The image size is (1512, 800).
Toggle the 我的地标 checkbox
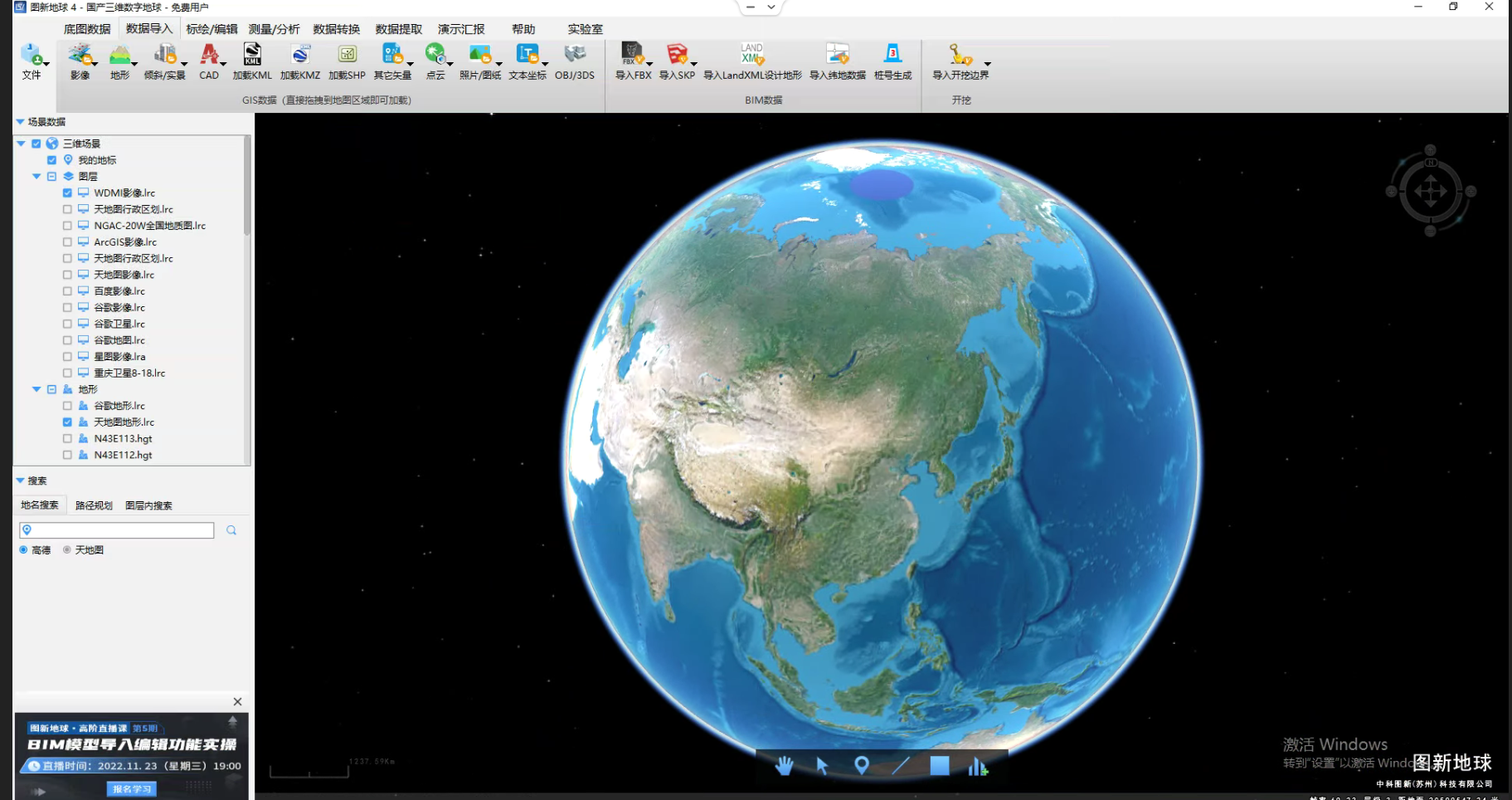[x=51, y=160]
